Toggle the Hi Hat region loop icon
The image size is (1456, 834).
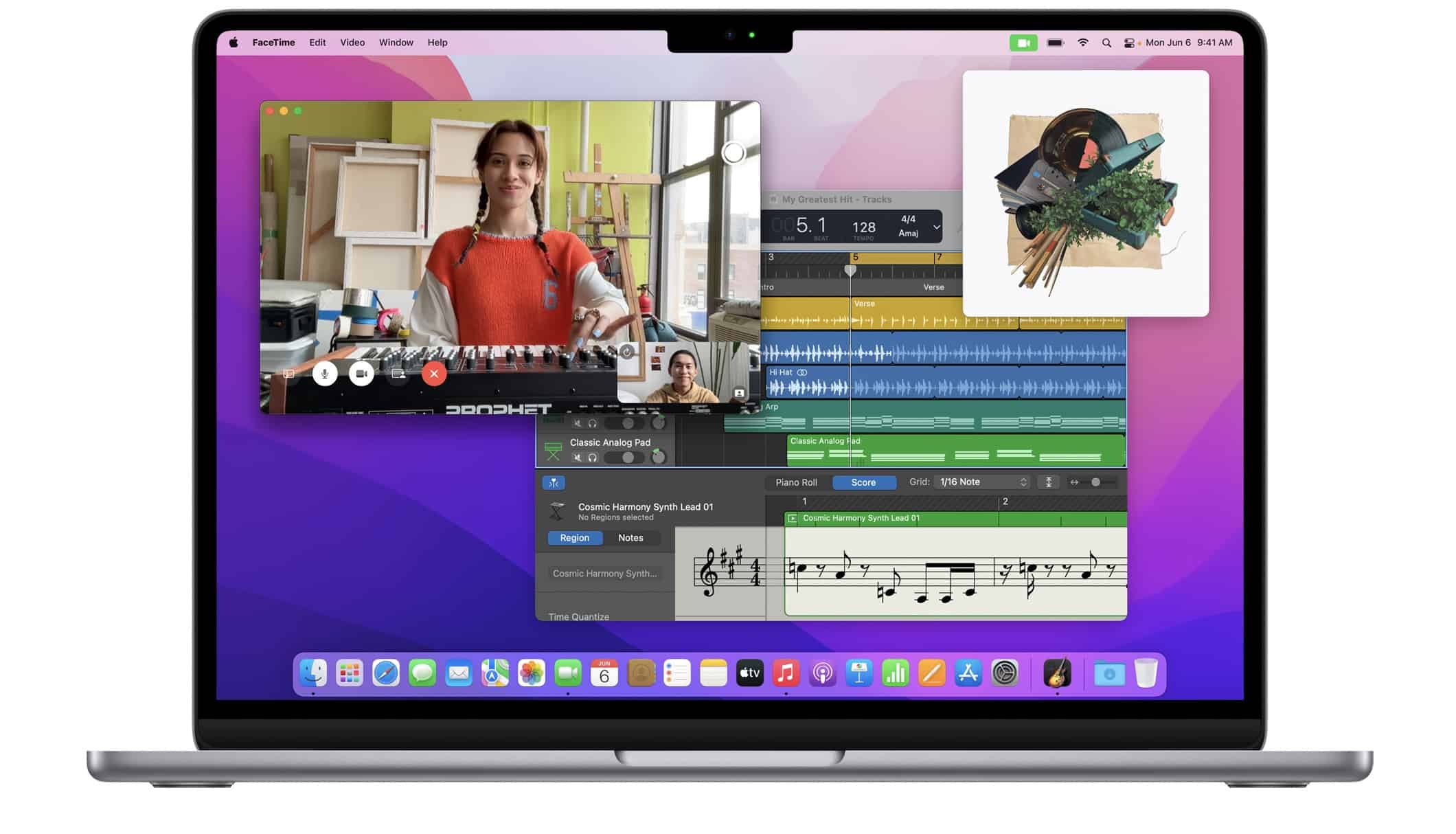pyautogui.click(x=802, y=372)
